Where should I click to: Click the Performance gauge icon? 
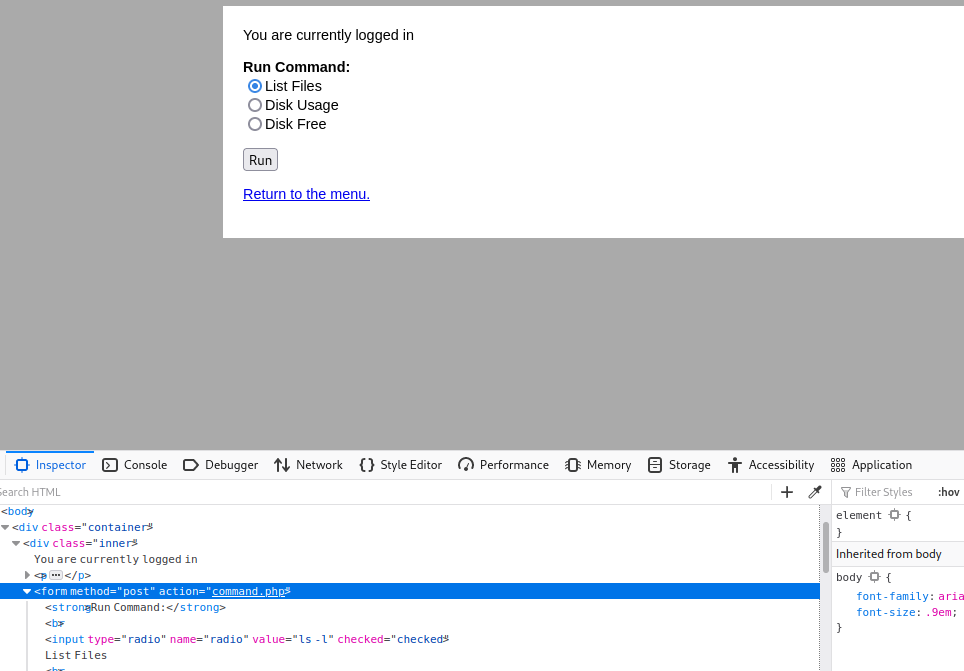466,465
